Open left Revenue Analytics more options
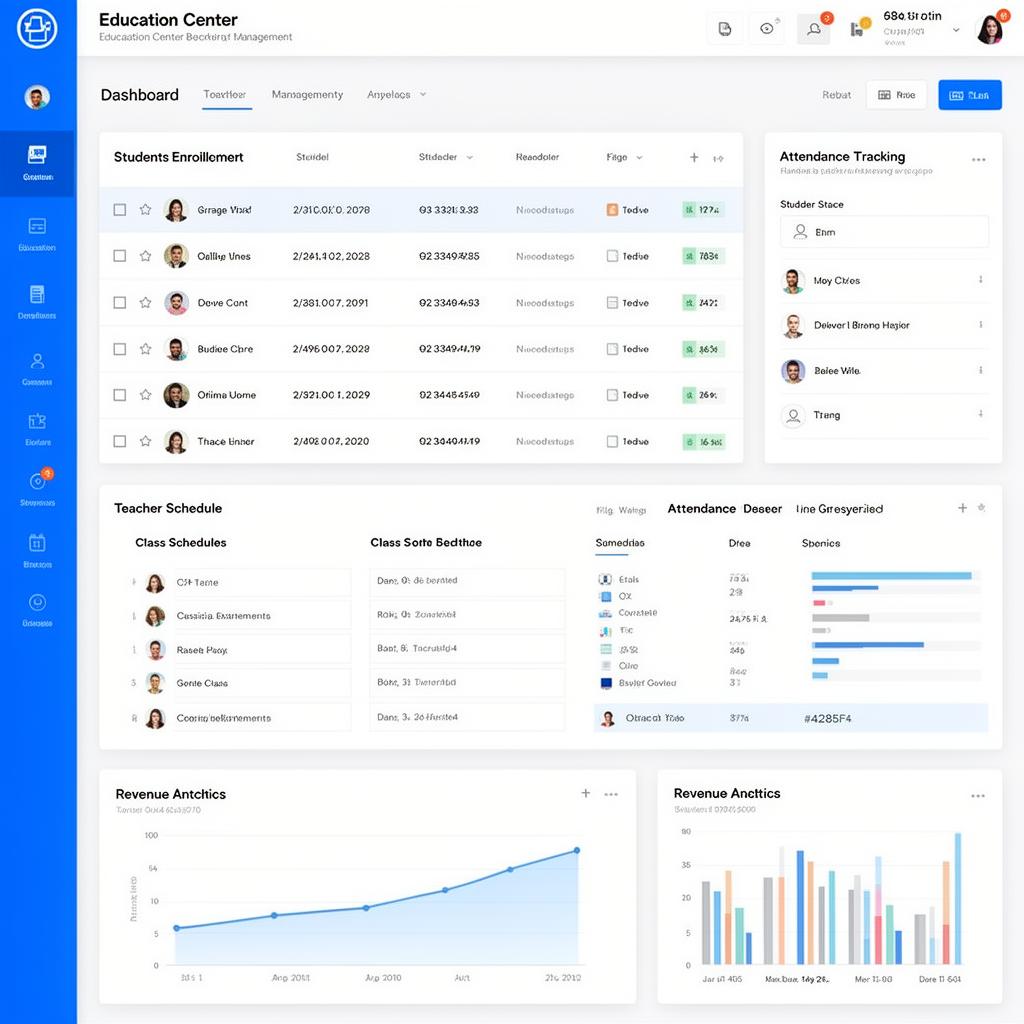The image size is (1024, 1024). [611, 794]
